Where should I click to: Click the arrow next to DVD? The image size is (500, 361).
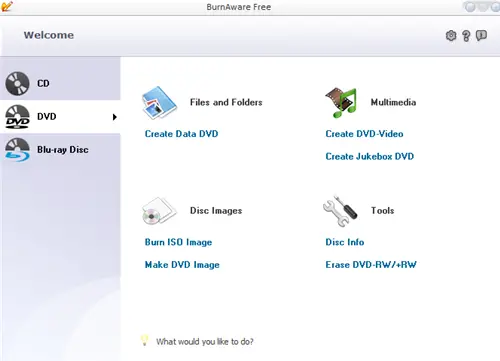click(115, 117)
